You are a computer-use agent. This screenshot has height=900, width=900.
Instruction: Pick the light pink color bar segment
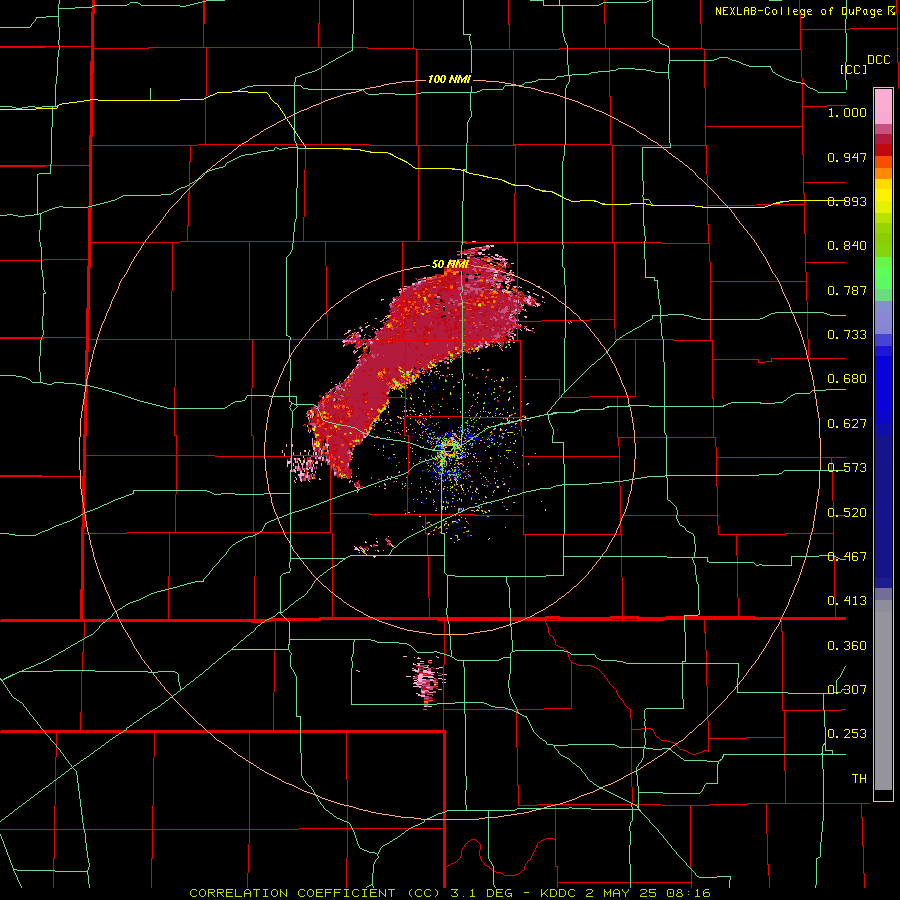click(883, 107)
